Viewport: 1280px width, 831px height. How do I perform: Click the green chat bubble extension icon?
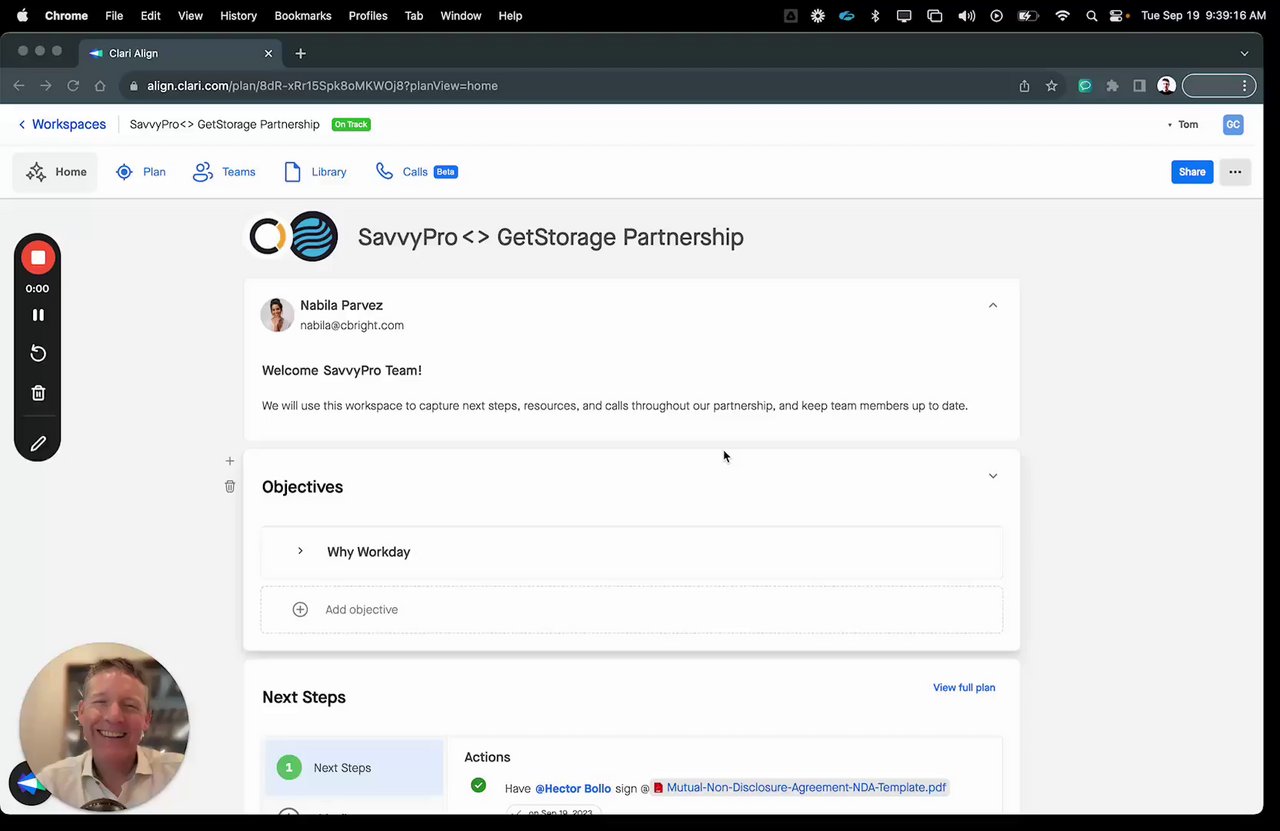pos(1085,86)
